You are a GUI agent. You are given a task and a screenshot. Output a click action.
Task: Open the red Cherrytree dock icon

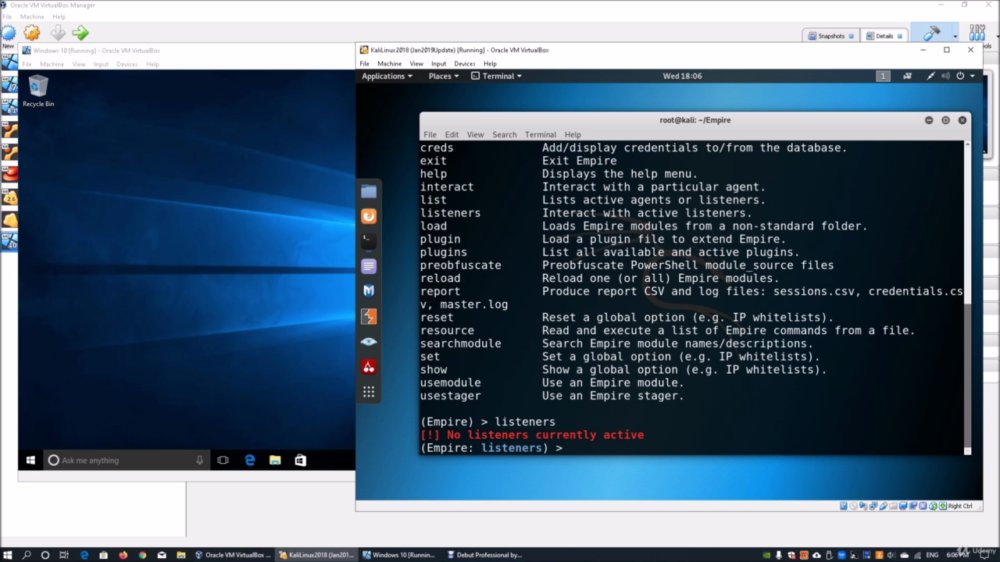click(x=369, y=367)
